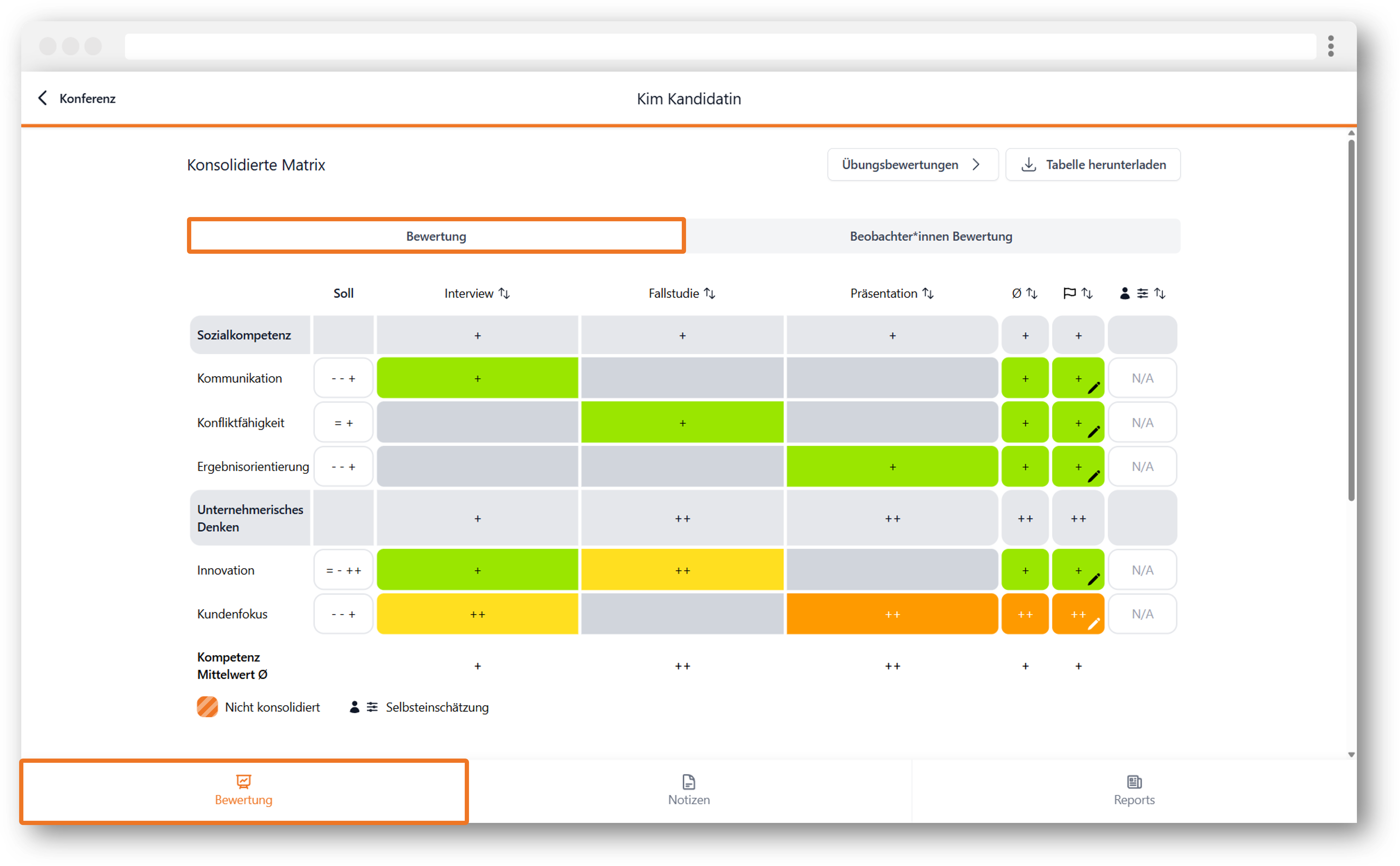
Task: Click the back arrow next to Konferenz
Action: click(42, 99)
